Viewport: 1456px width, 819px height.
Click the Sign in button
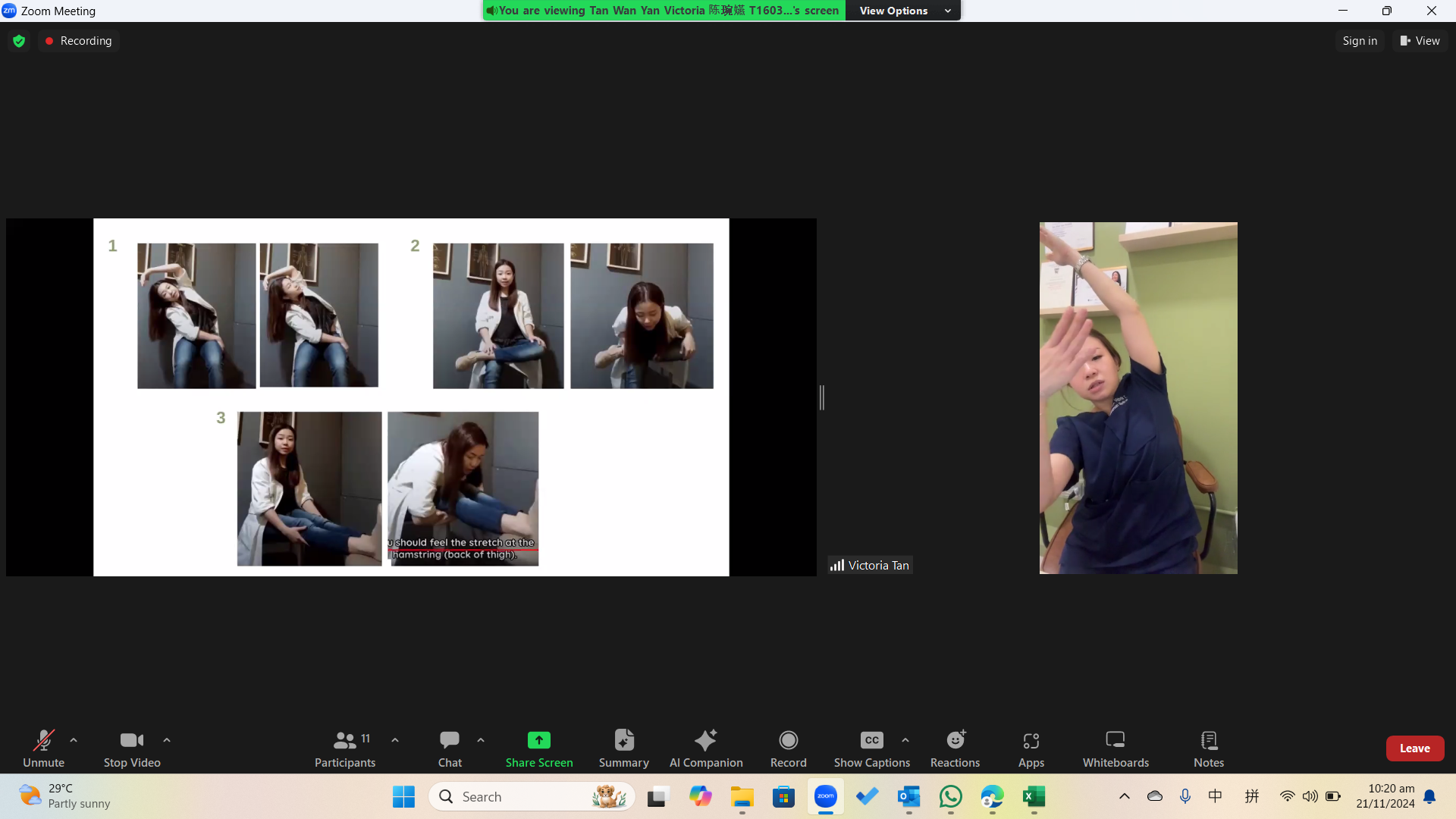[1359, 41]
